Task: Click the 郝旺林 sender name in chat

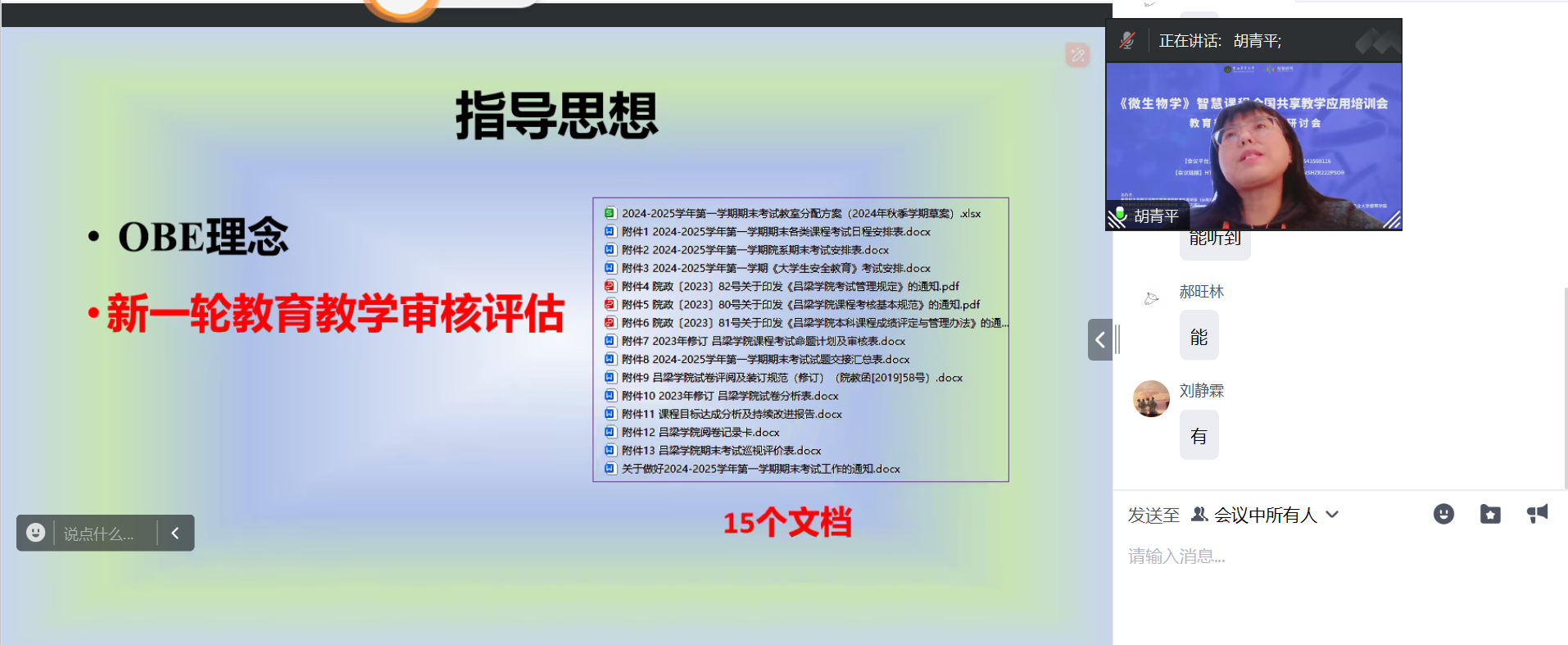Action: (1201, 292)
